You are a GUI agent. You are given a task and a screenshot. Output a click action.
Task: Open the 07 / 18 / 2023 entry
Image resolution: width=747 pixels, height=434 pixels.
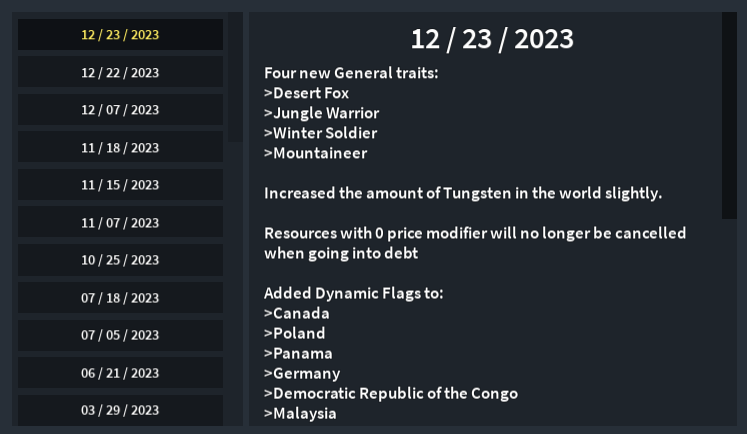(x=120, y=298)
